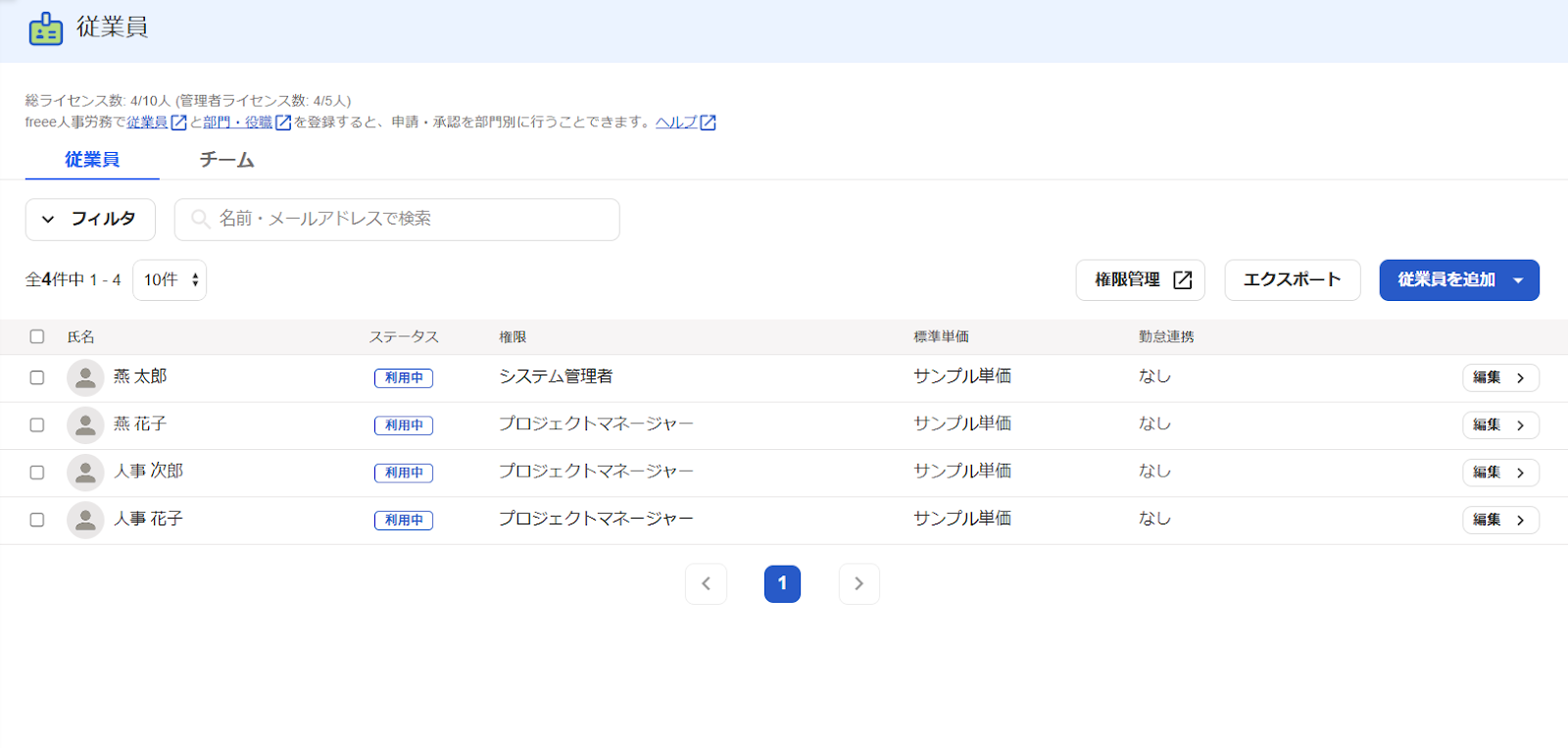Click avatar icon of 人事 花子
1568x748 pixels.
[85, 520]
